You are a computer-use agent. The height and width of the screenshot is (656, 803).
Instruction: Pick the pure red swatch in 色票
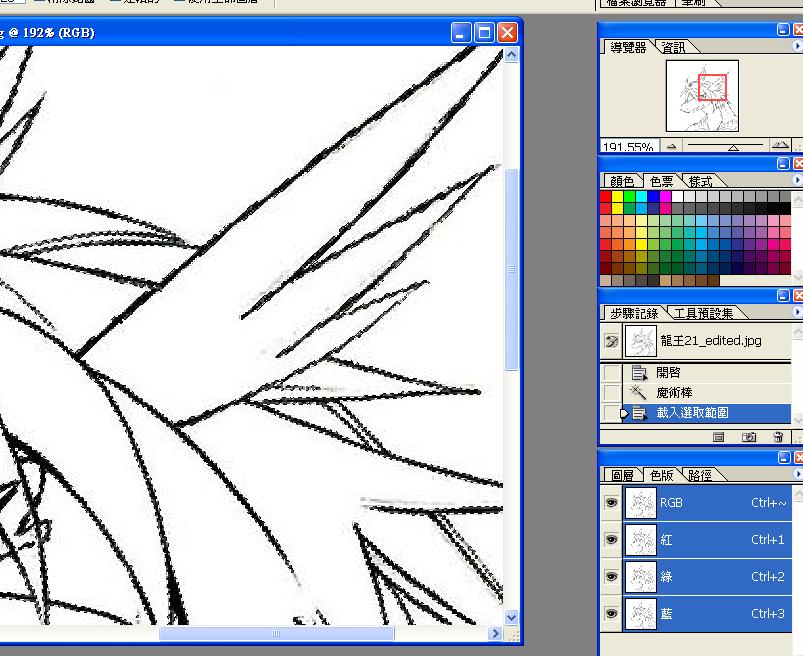(606, 197)
